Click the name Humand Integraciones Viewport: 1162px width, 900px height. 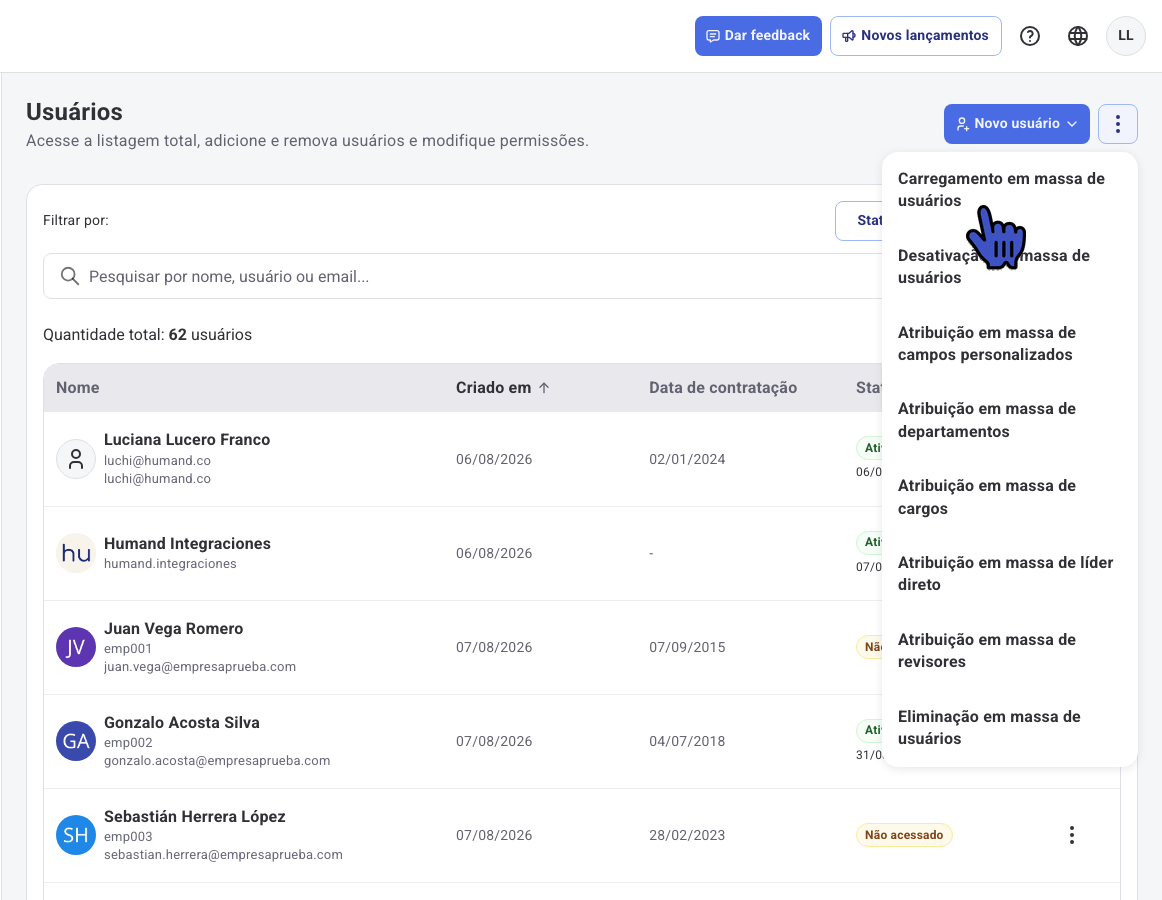coord(187,543)
